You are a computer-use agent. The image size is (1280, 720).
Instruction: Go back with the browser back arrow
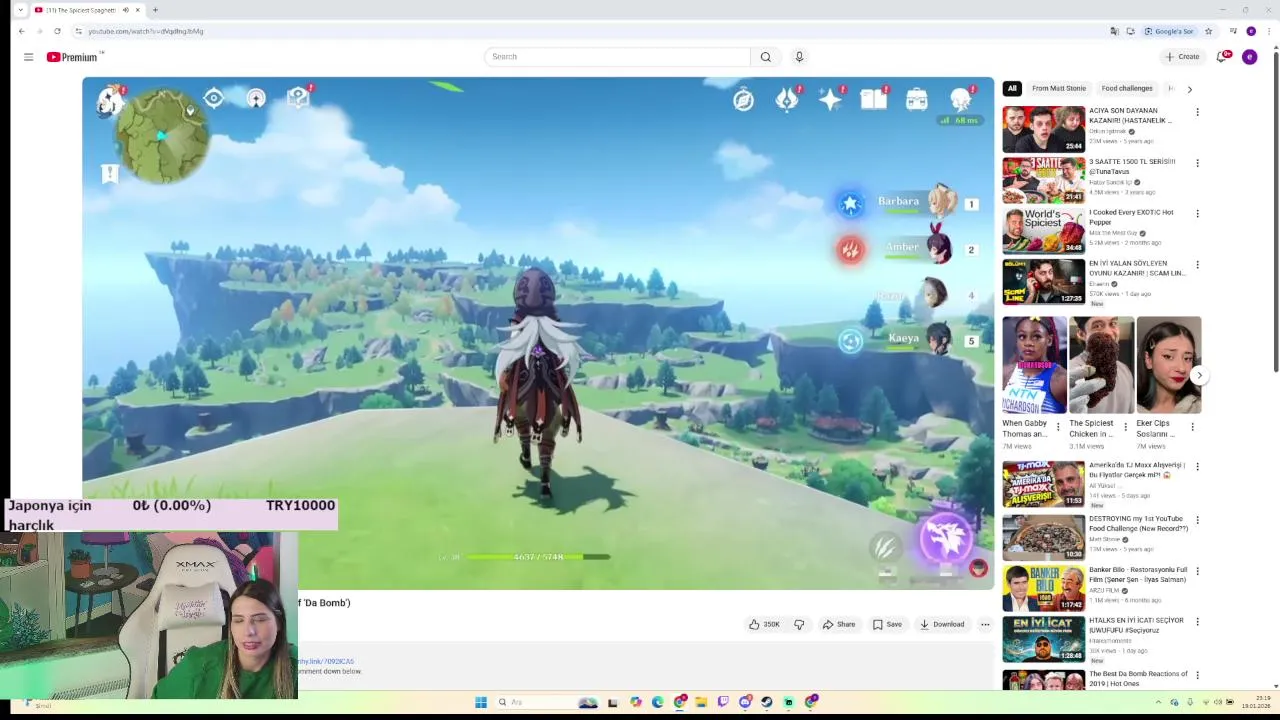[x=21, y=31]
